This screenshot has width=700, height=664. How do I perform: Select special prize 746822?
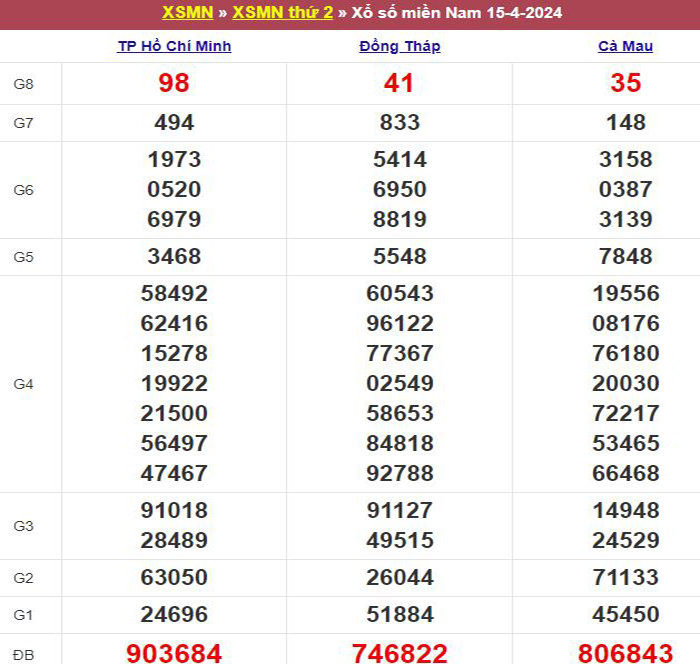[x=400, y=653]
